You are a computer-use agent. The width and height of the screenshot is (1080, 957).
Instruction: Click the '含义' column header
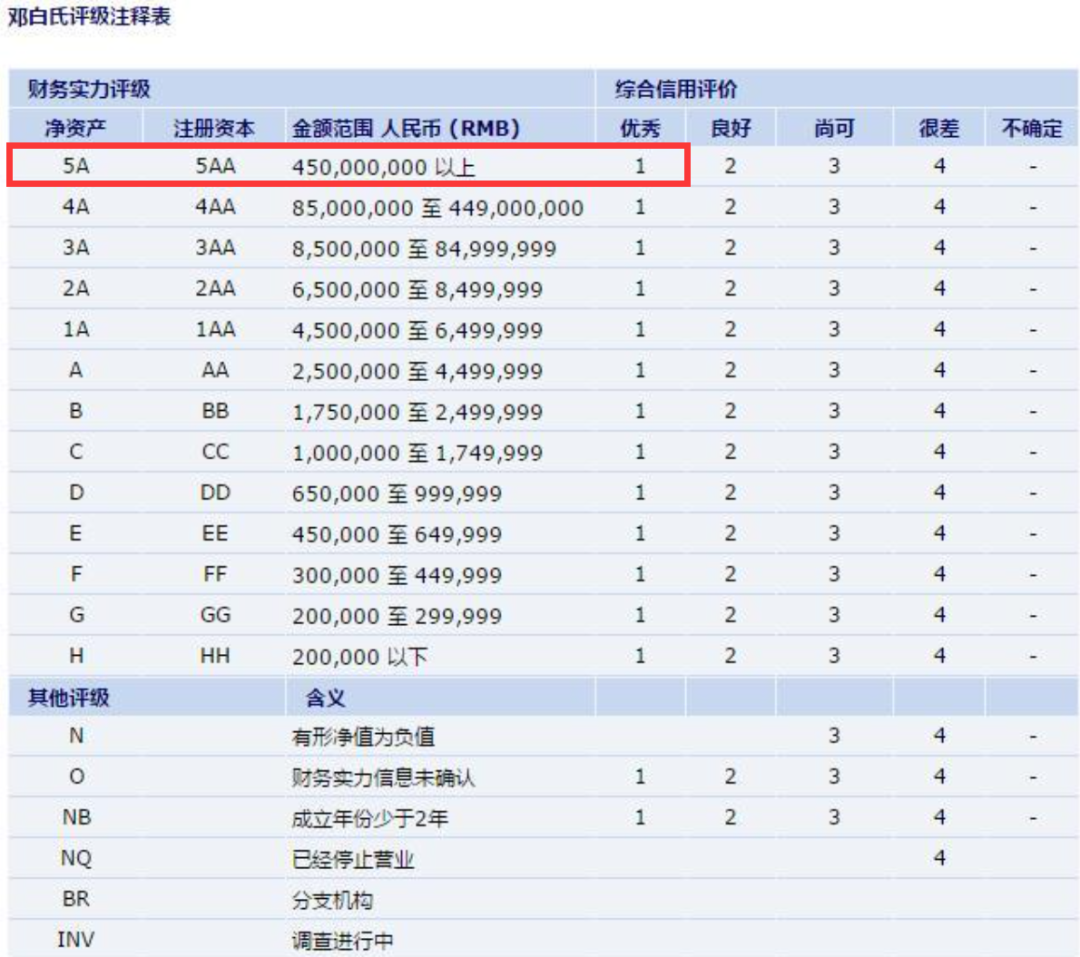[x=325, y=697]
